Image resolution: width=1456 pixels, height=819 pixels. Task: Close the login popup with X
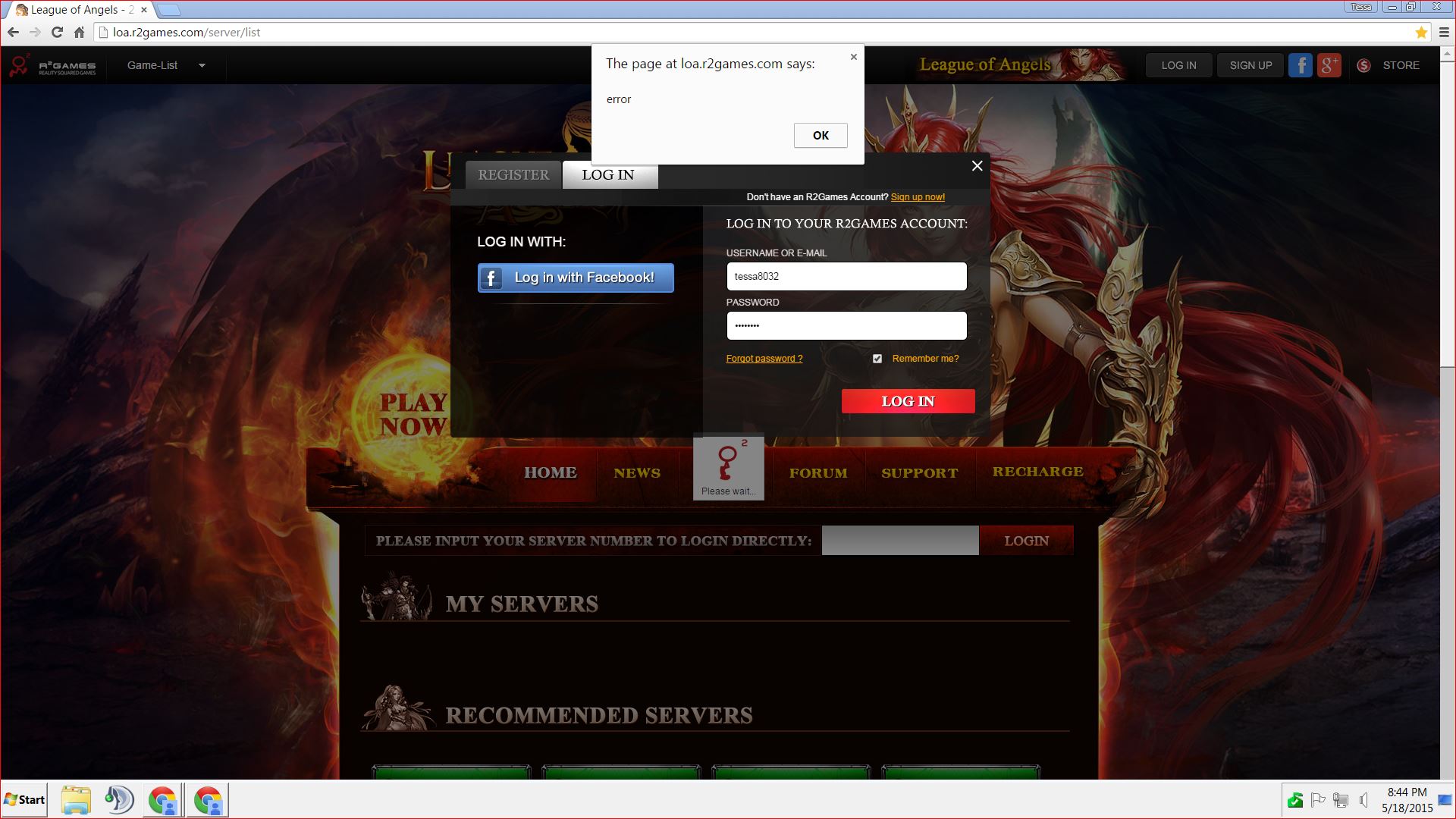click(x=977, y=166)
